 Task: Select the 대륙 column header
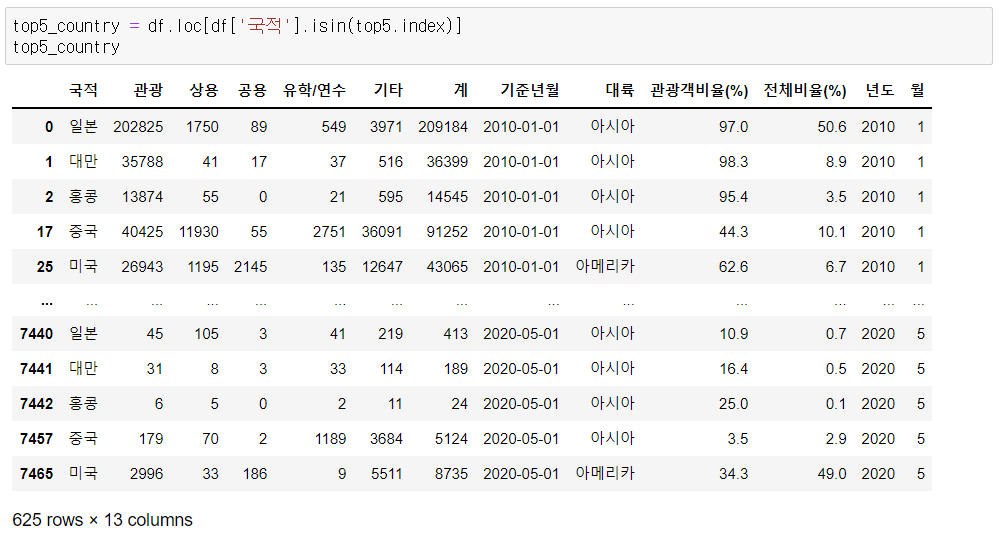click(x=620, y=90)
